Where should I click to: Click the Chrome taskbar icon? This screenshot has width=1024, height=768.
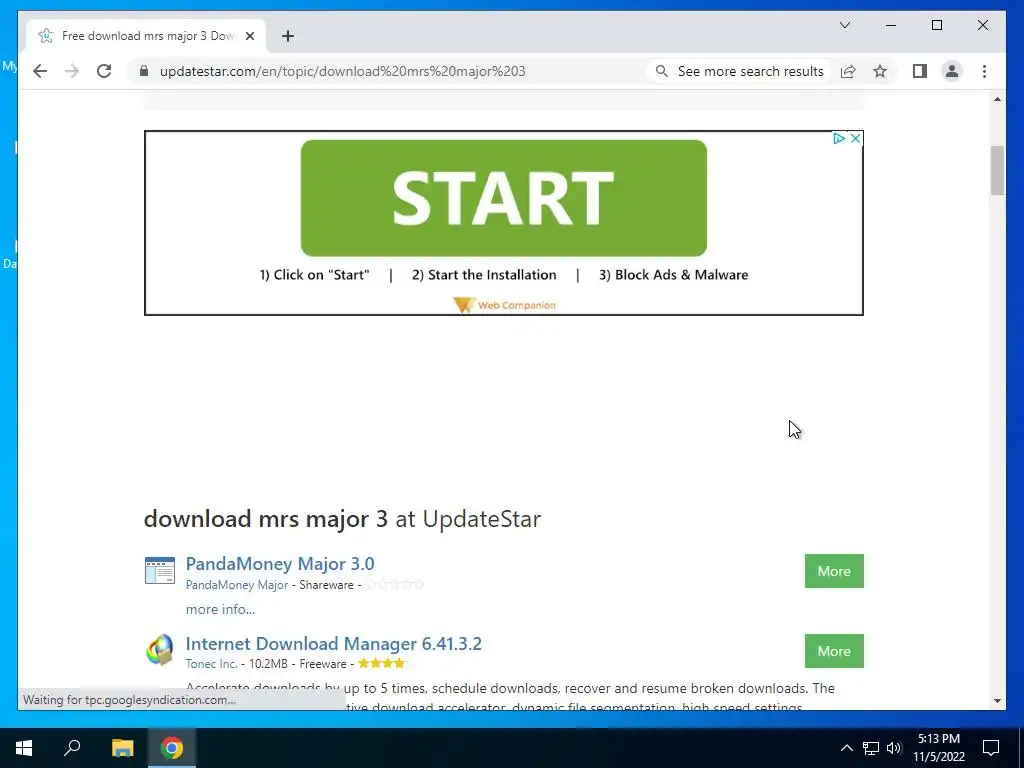[x=172, y=748]
